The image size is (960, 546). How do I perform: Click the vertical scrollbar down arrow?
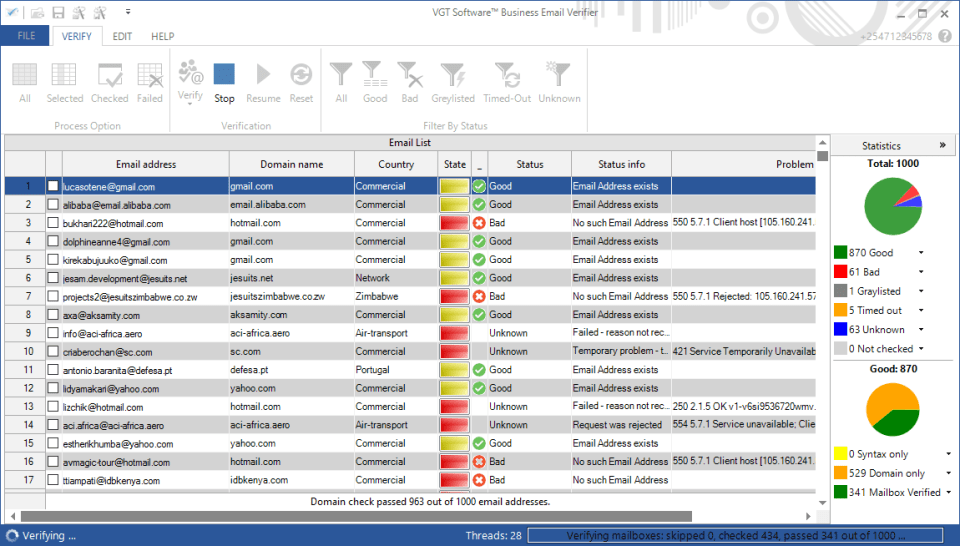[x=822, y=503]
